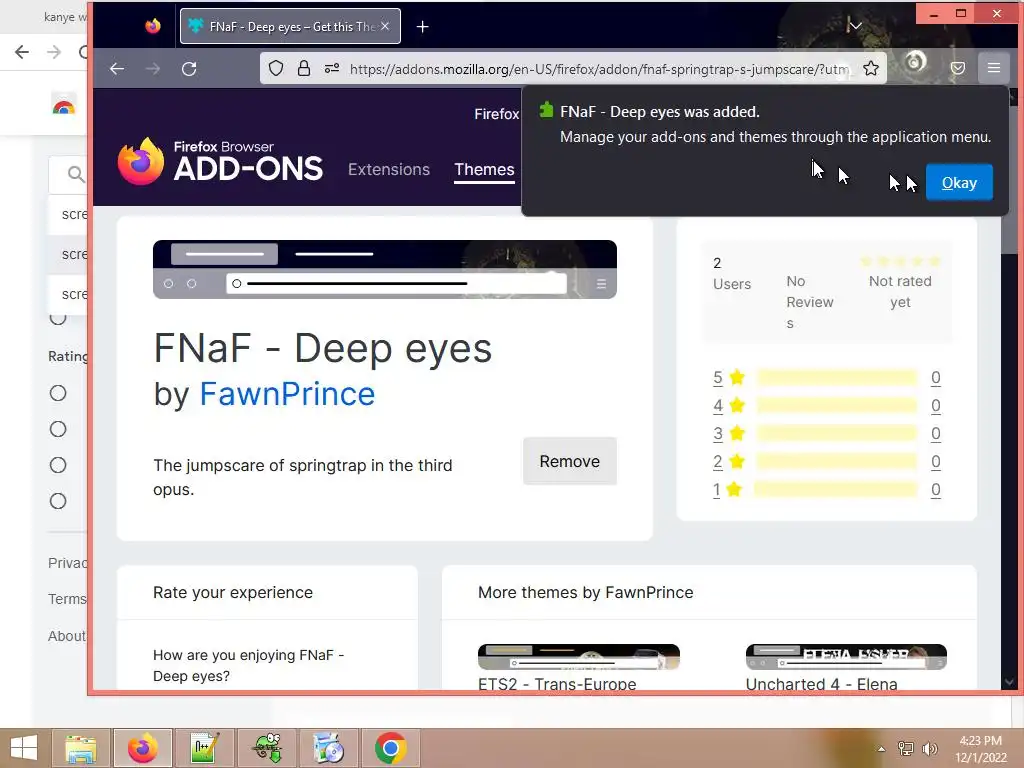Switch to the Themes section
1024x768 pixels.
pyautogui.click(x=485, y=169)
